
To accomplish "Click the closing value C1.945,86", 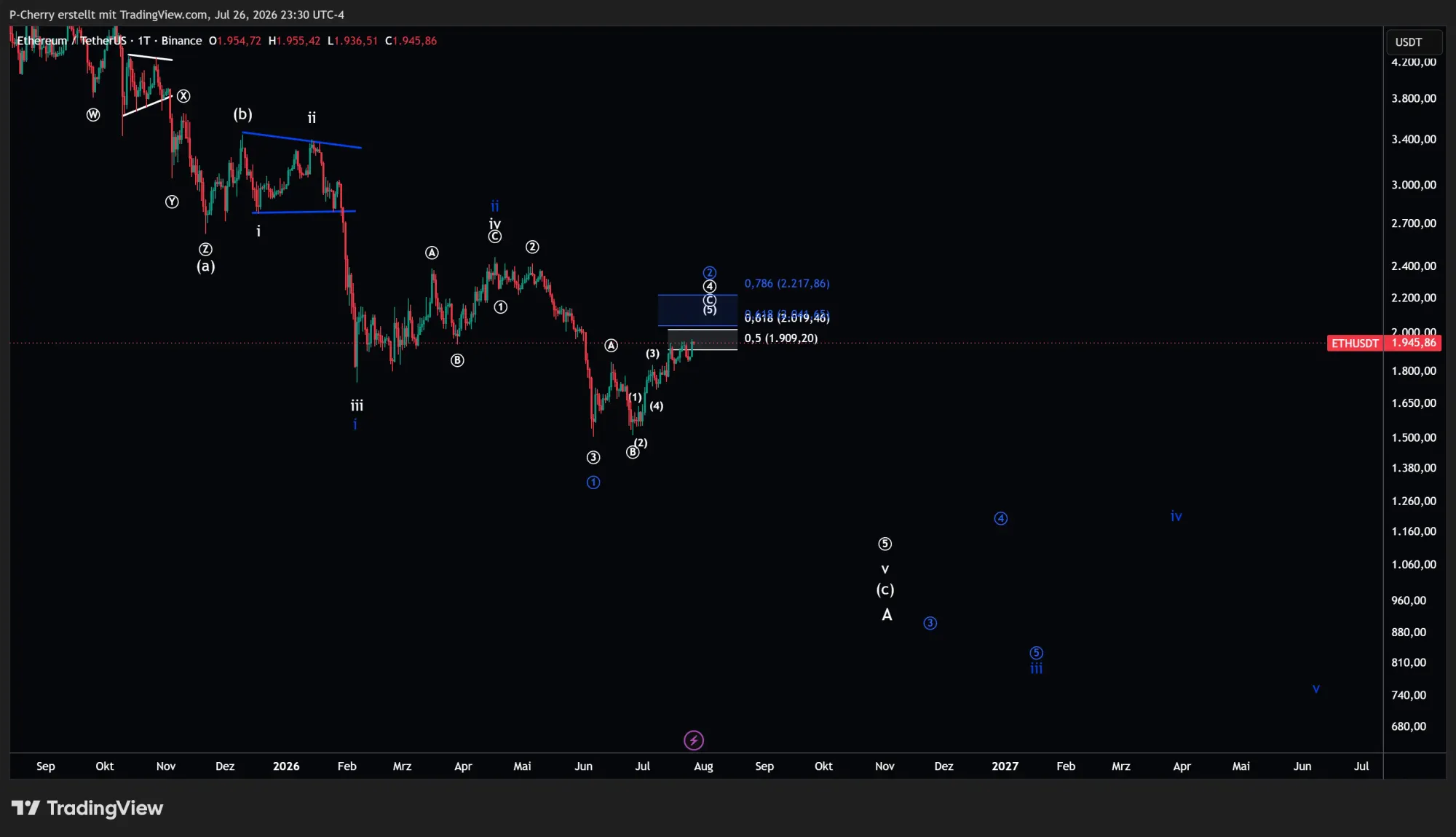I will click(411, 41).
